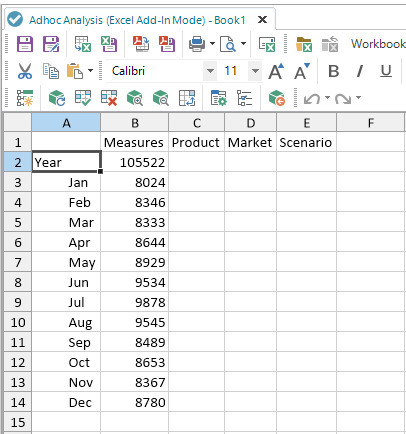Viewport: 406px width, 434px height.
Task: Expand the font name dropdown
Action: (210, 71)
